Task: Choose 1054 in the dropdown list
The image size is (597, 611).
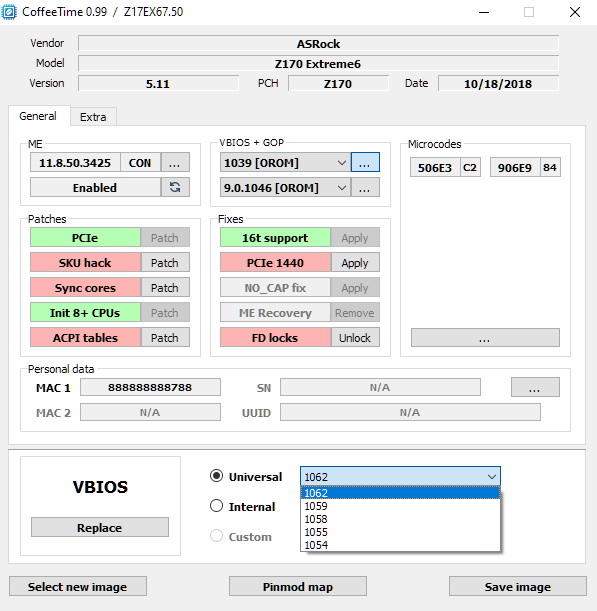Action: coord(400,545)
